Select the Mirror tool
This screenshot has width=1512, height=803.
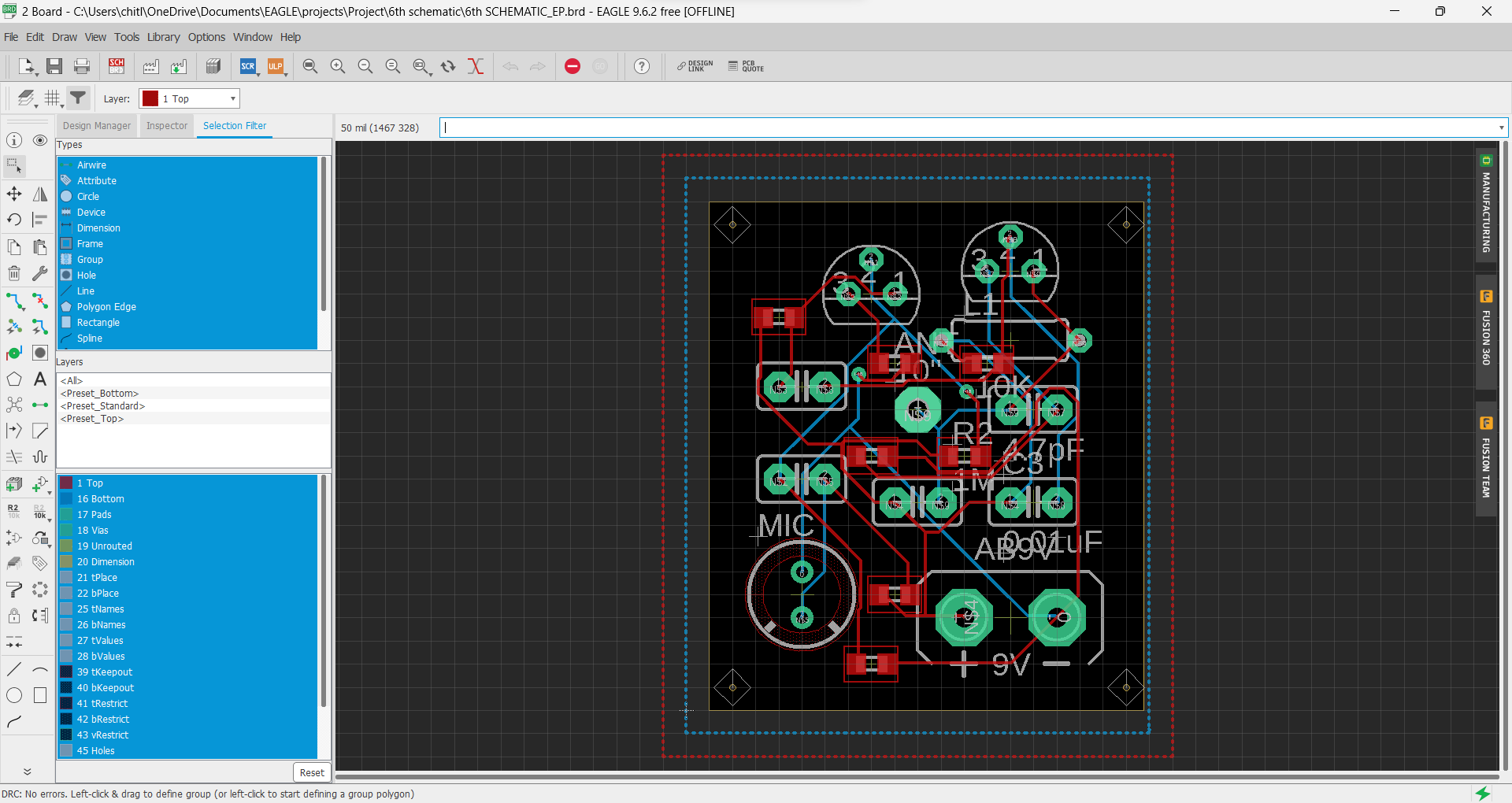40,194
